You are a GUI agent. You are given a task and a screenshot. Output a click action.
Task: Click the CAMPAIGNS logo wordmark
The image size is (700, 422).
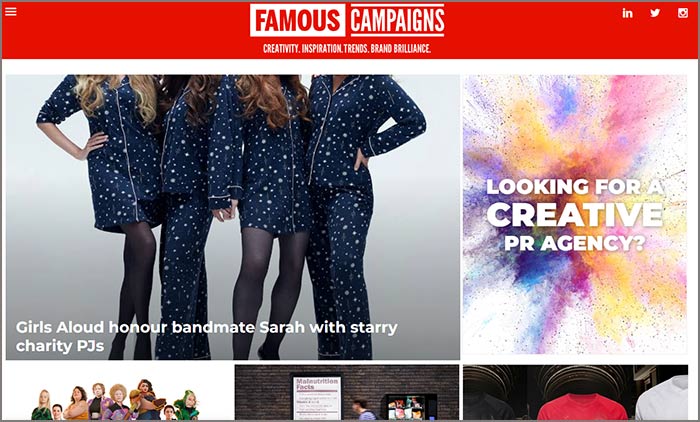point(397,20)
